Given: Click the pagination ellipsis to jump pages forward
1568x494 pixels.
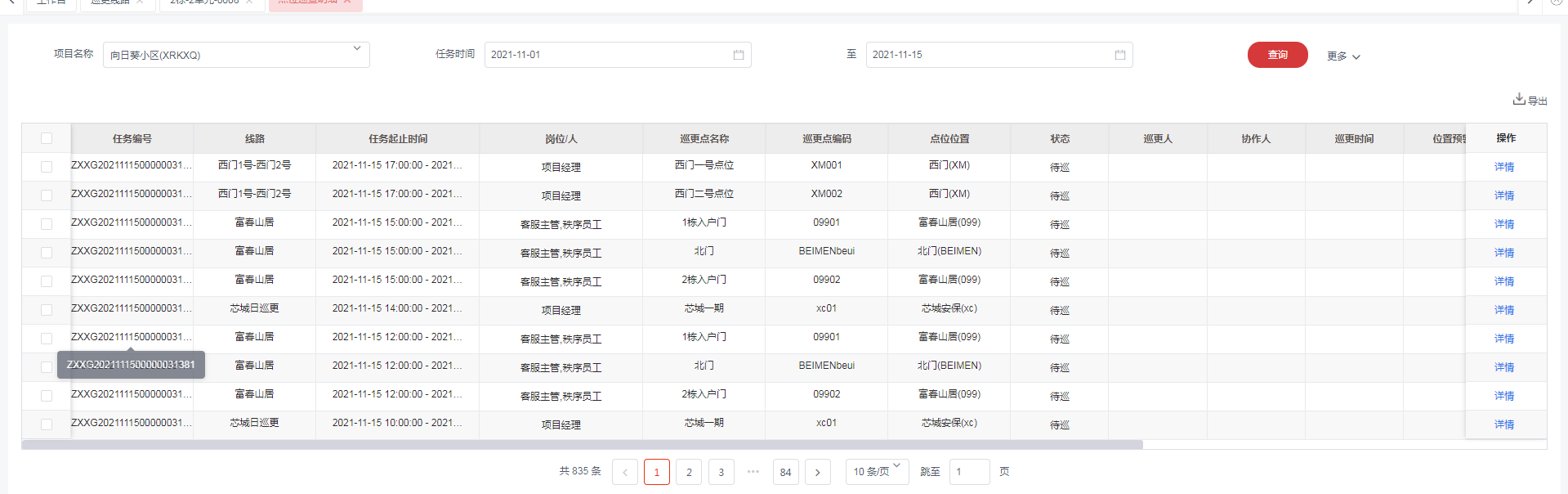Looking at the screenshot, I should click(x=753, y=472).
